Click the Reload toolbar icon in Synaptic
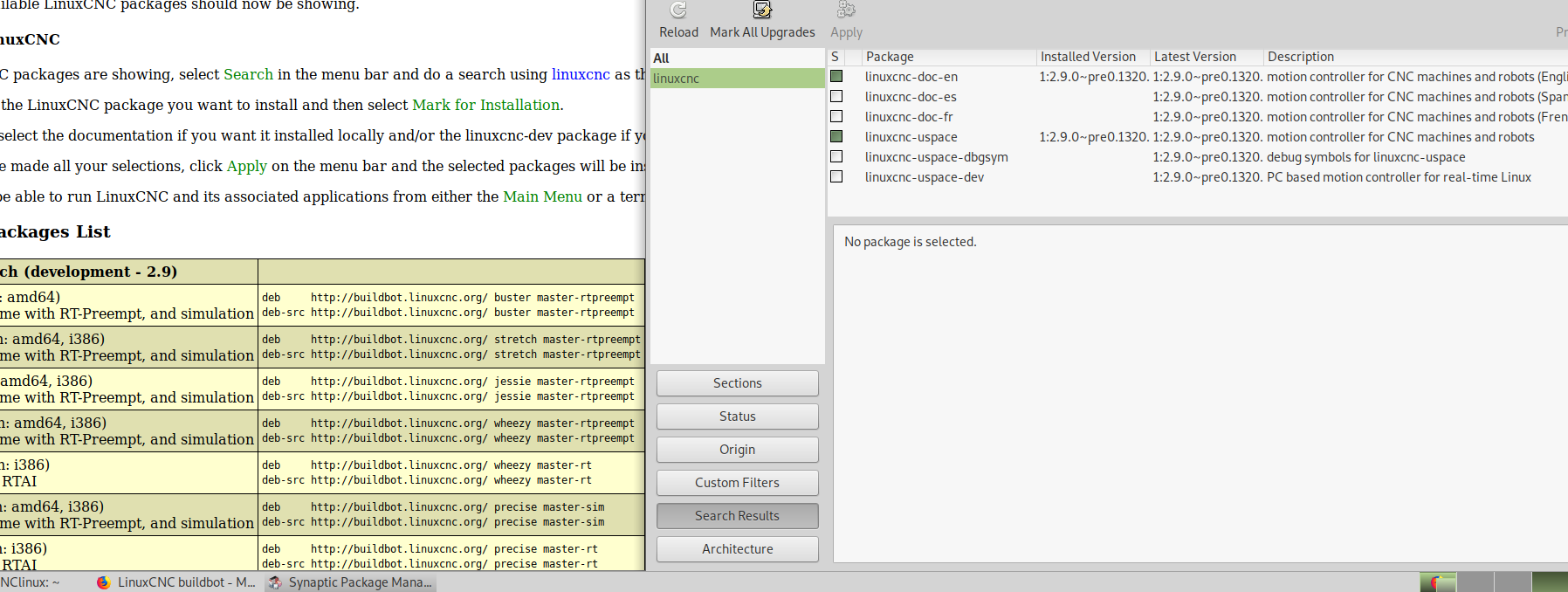 (x=678, y=10)
